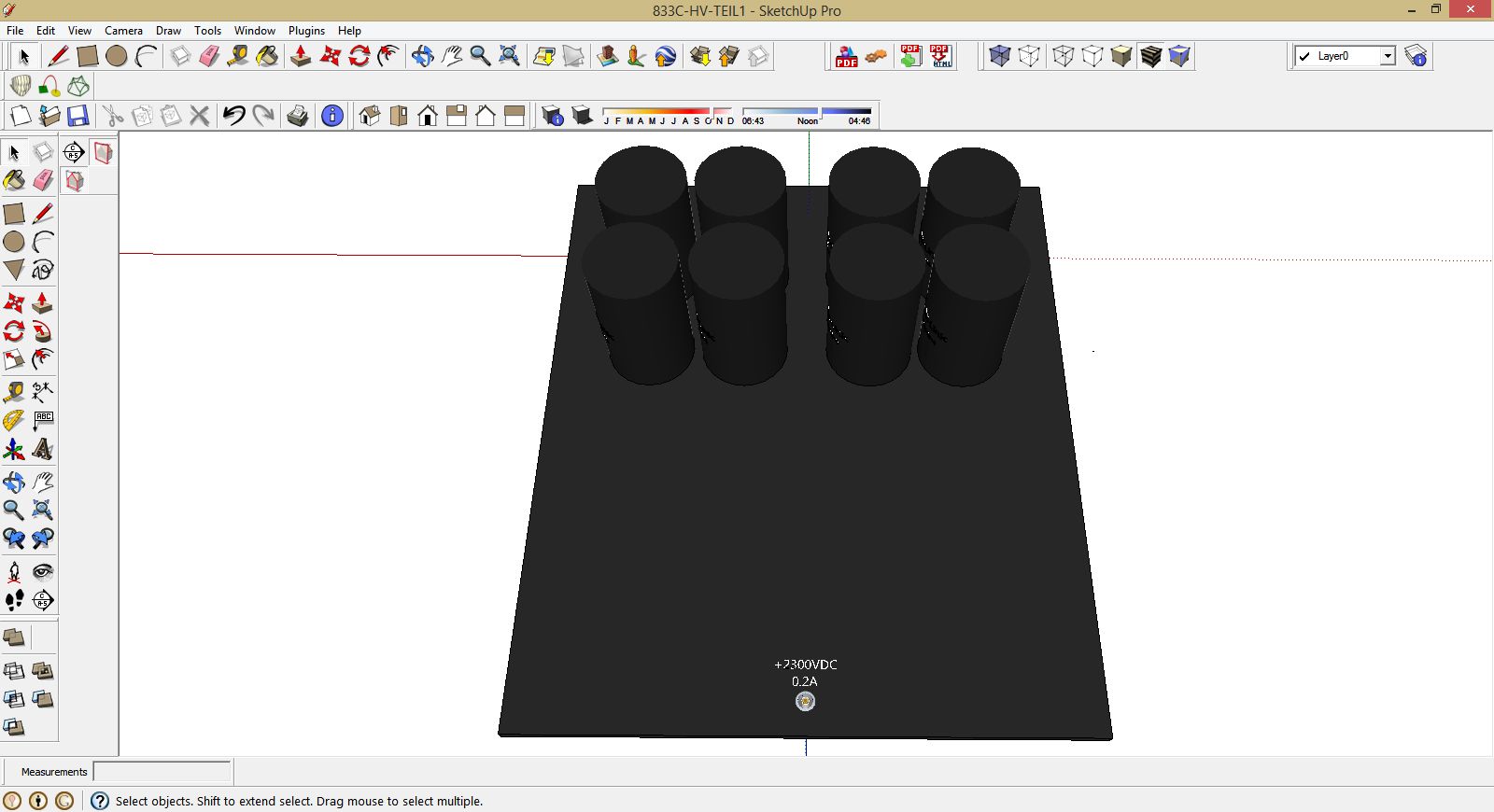Image resolution: width=1494 pixels, height=812 pixels.
Task: Select the Freehand drawing tool
Action: pos(43,270)
